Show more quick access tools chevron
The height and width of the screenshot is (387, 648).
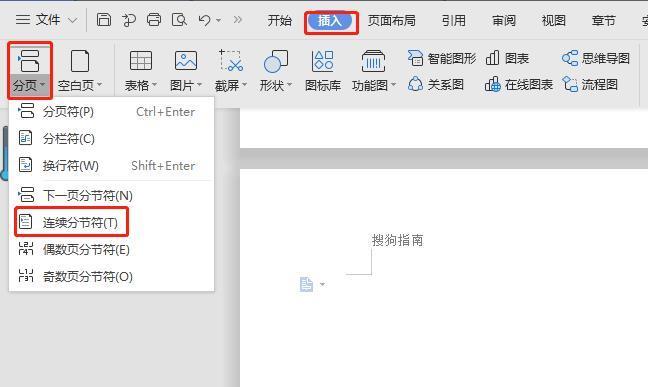[237, 19]
